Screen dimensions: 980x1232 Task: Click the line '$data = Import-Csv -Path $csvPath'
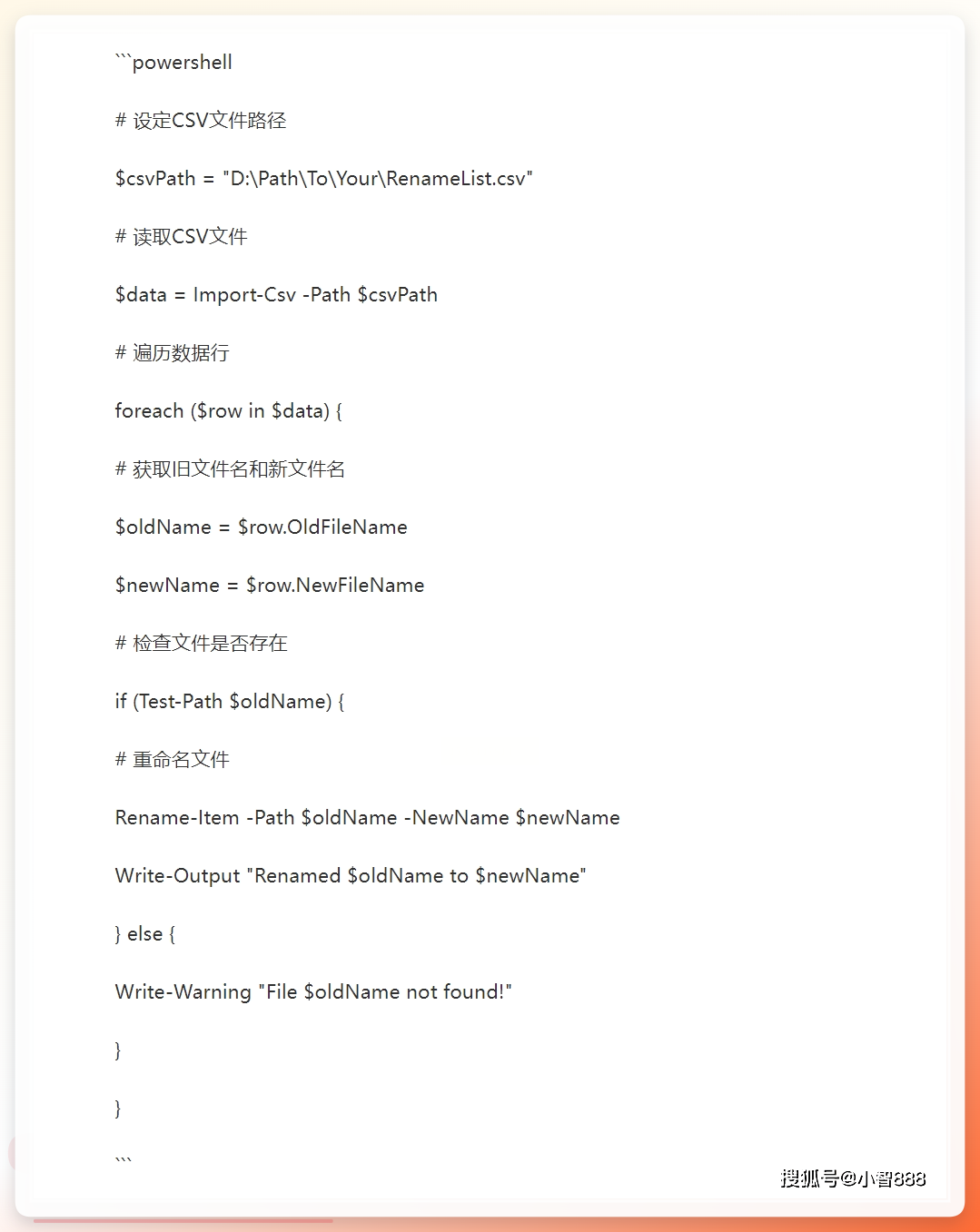point(276,295)
